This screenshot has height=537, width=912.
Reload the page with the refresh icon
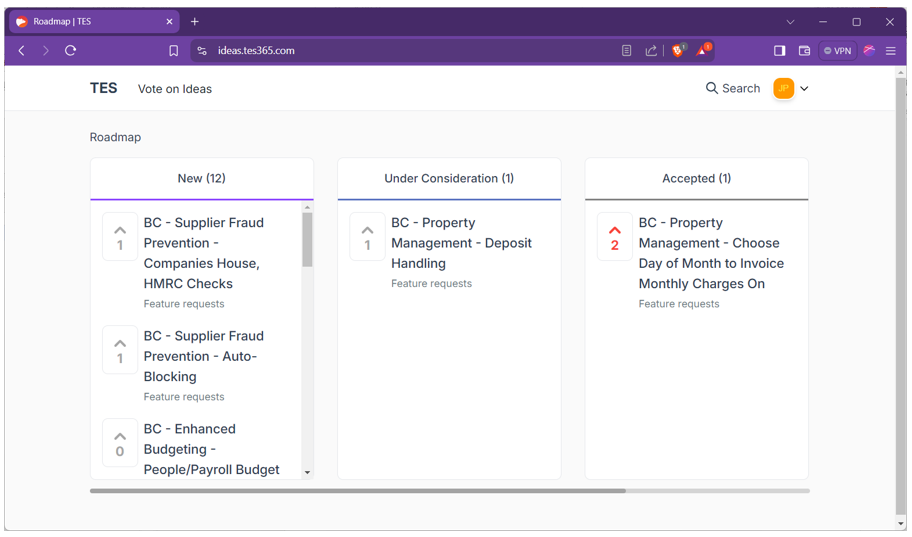coord(70,51)
